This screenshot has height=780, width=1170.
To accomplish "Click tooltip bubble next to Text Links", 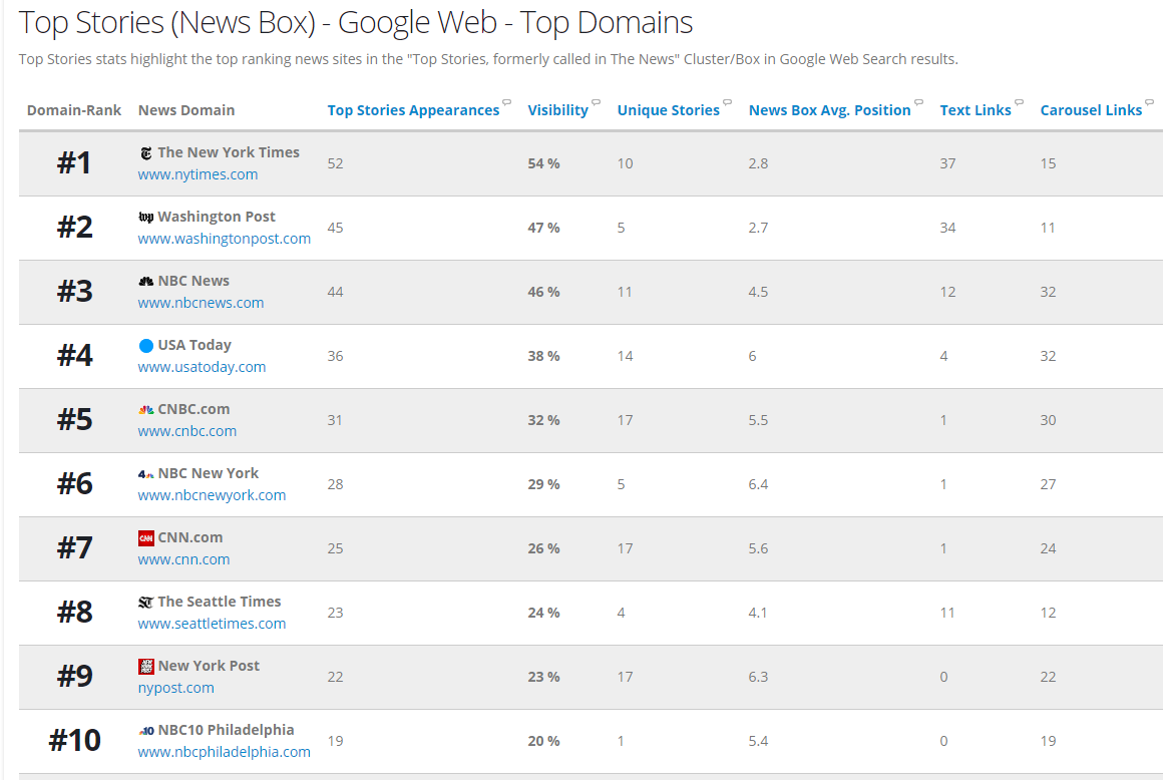I will pos(1019,102).
